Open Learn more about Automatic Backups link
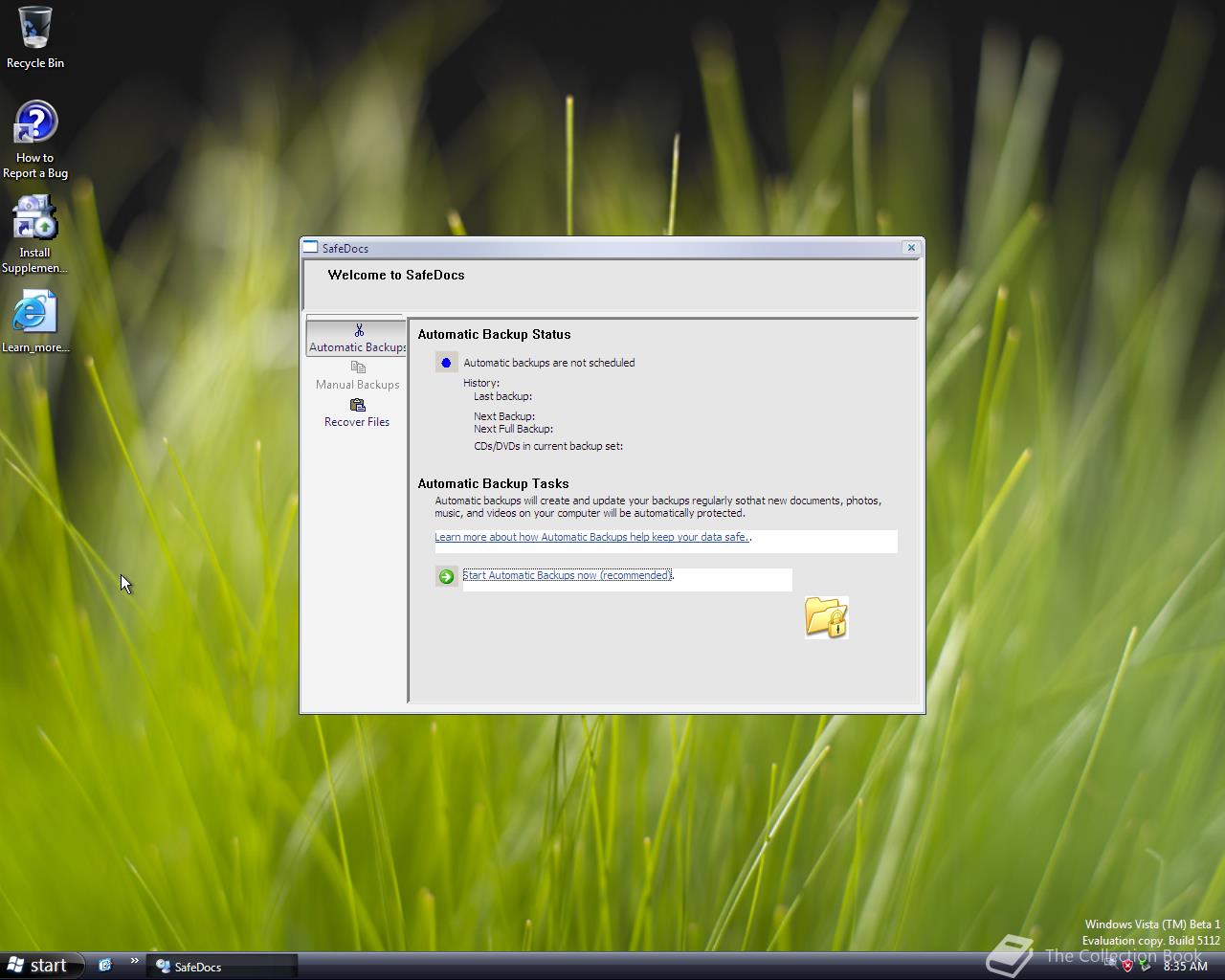Screen dimensions: 1225x980 592,537
